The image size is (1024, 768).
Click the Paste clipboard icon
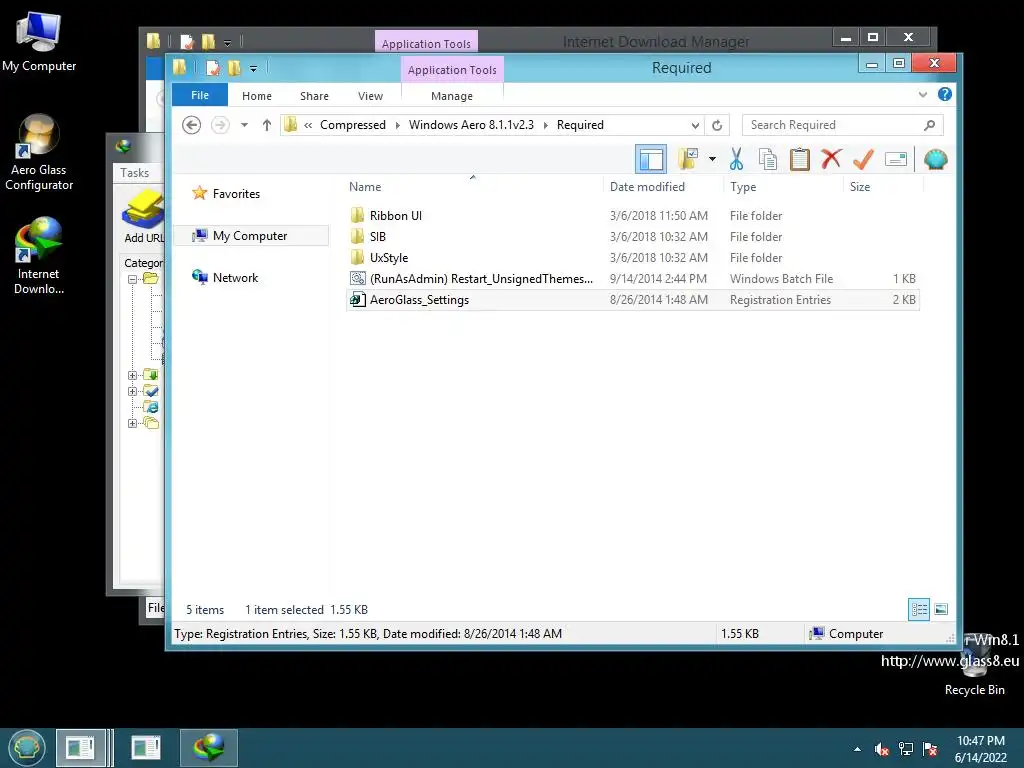tap(799, 159)
